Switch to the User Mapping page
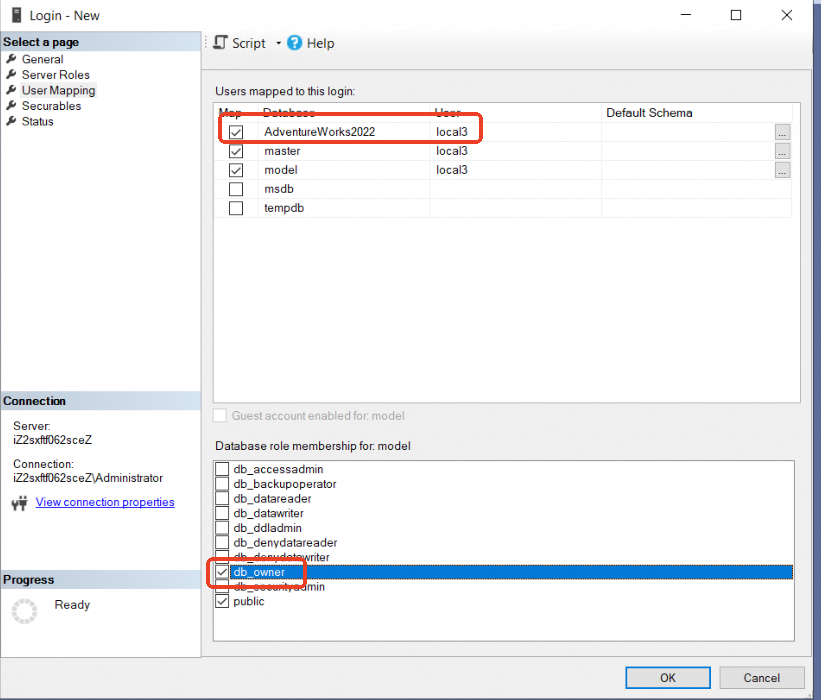 point(58,90)
